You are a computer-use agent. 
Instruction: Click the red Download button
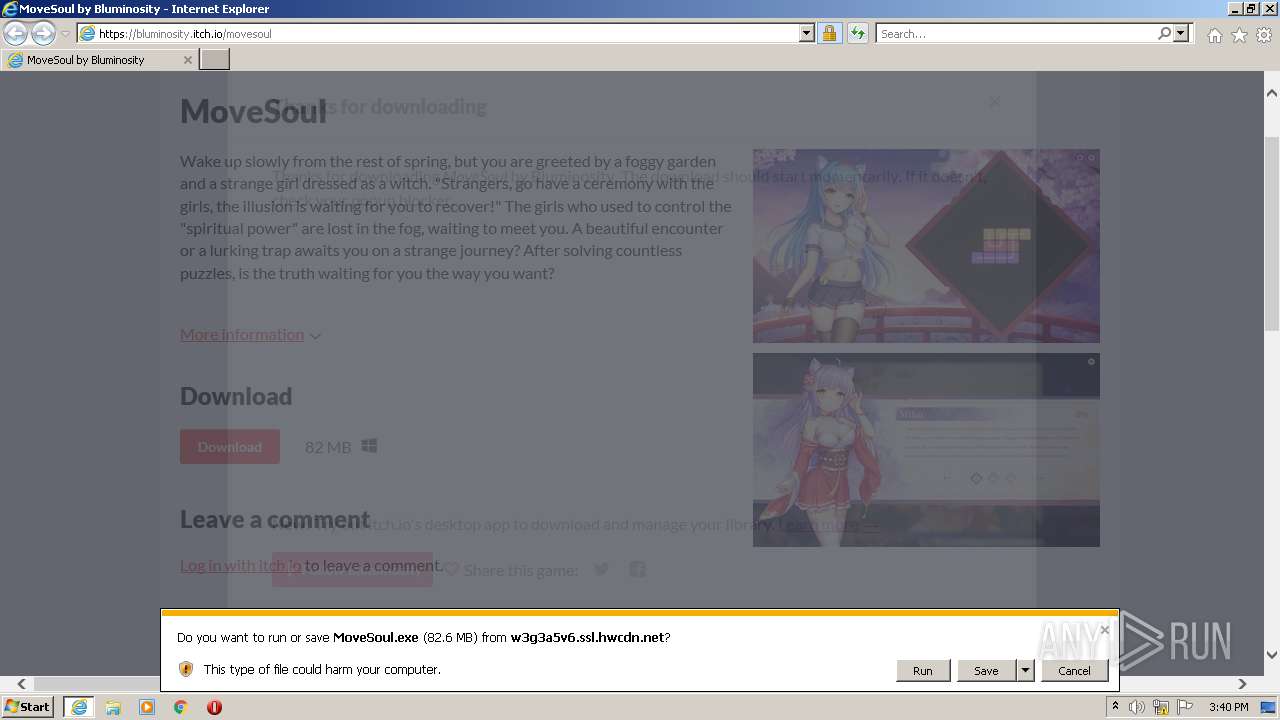pyautogui.click(x=230, y=447)
